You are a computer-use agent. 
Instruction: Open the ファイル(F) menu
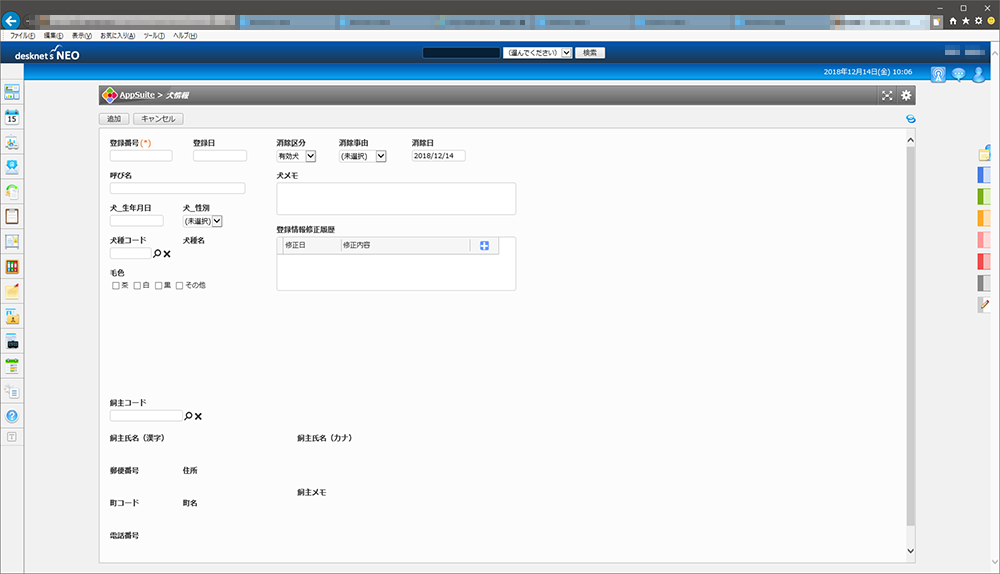[23, 35]
